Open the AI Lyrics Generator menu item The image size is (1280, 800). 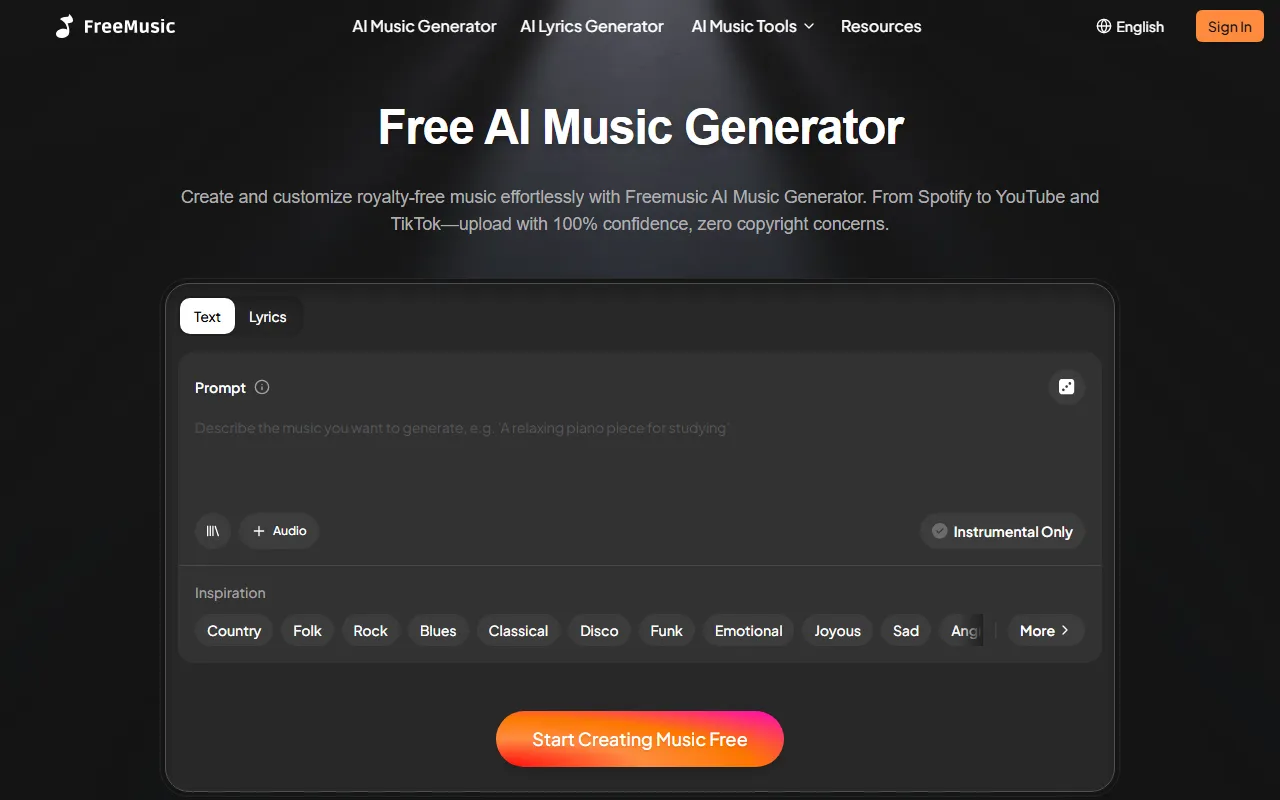point(592,27)
